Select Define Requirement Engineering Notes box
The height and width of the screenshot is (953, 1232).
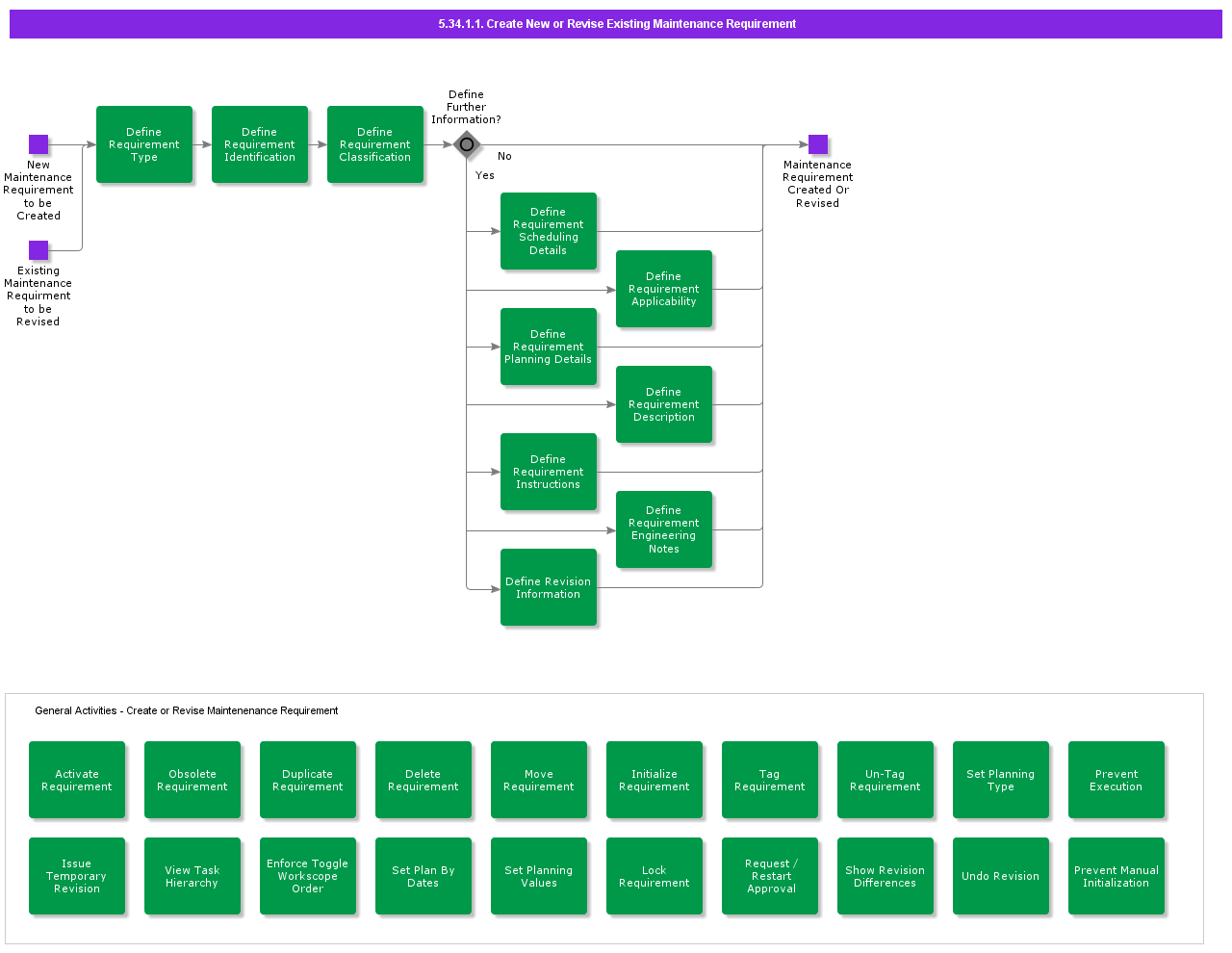664,529
